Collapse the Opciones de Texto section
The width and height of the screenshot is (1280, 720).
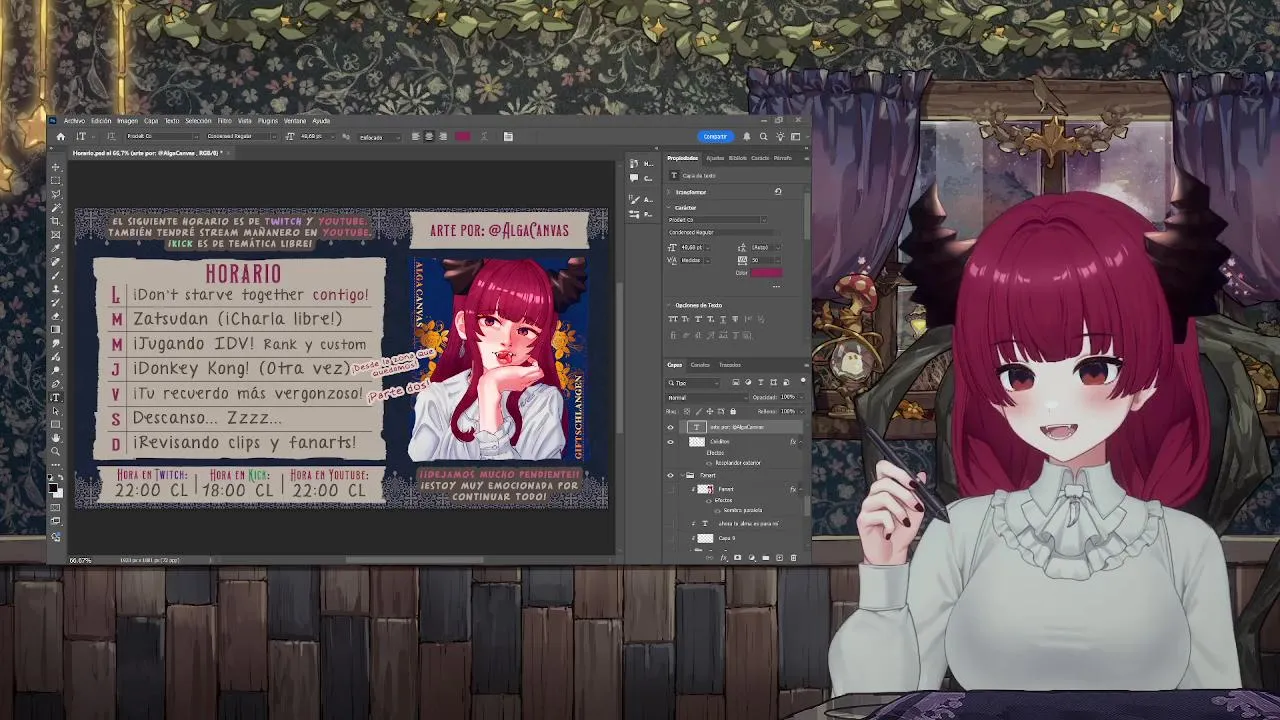coord(668,305)
